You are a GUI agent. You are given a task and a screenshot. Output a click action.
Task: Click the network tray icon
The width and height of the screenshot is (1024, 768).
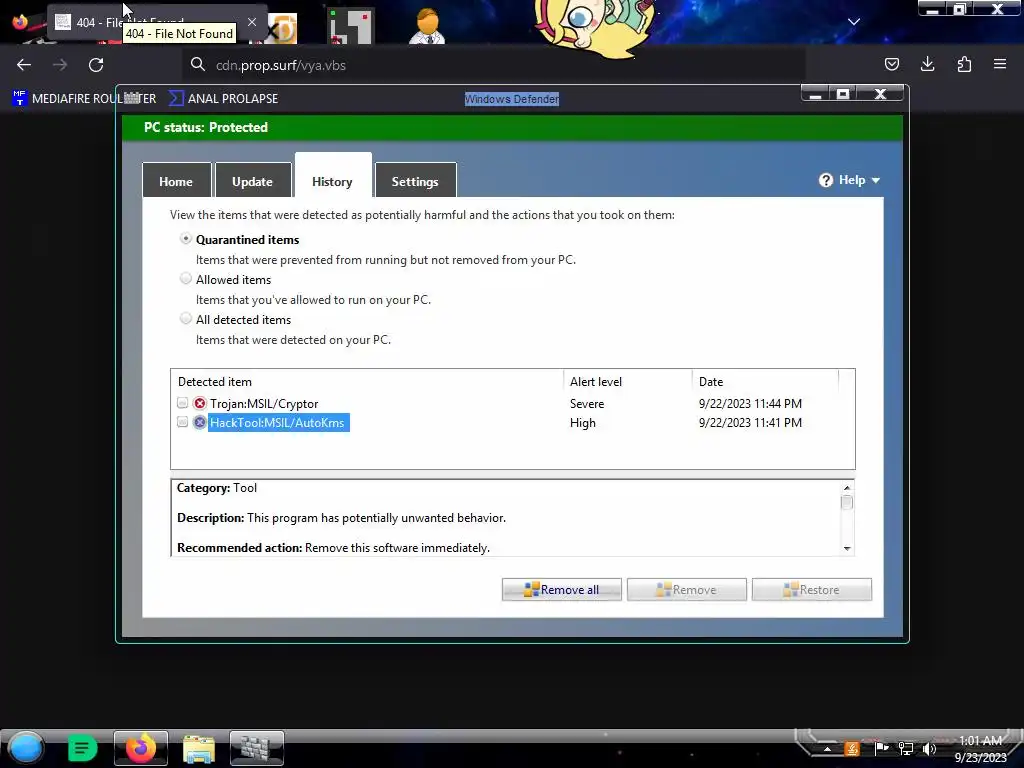pos(906,748)
